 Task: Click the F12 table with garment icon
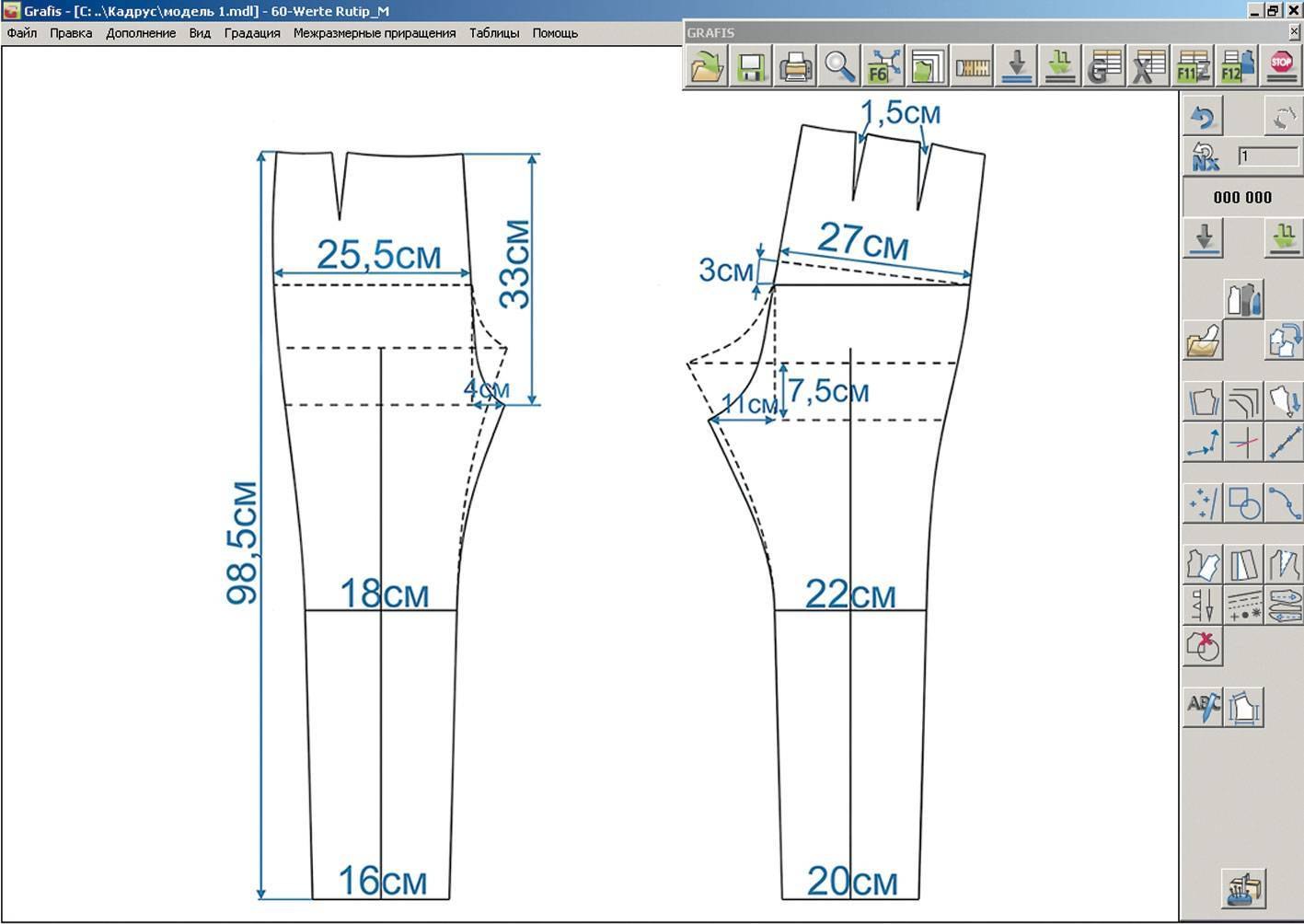pos(1237,67)
